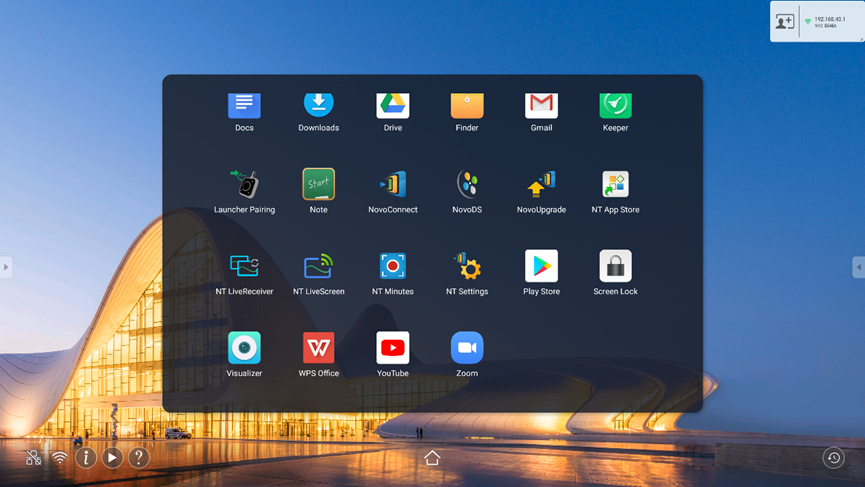
Task: Open the NovoDS app
Action: [467, 184]
